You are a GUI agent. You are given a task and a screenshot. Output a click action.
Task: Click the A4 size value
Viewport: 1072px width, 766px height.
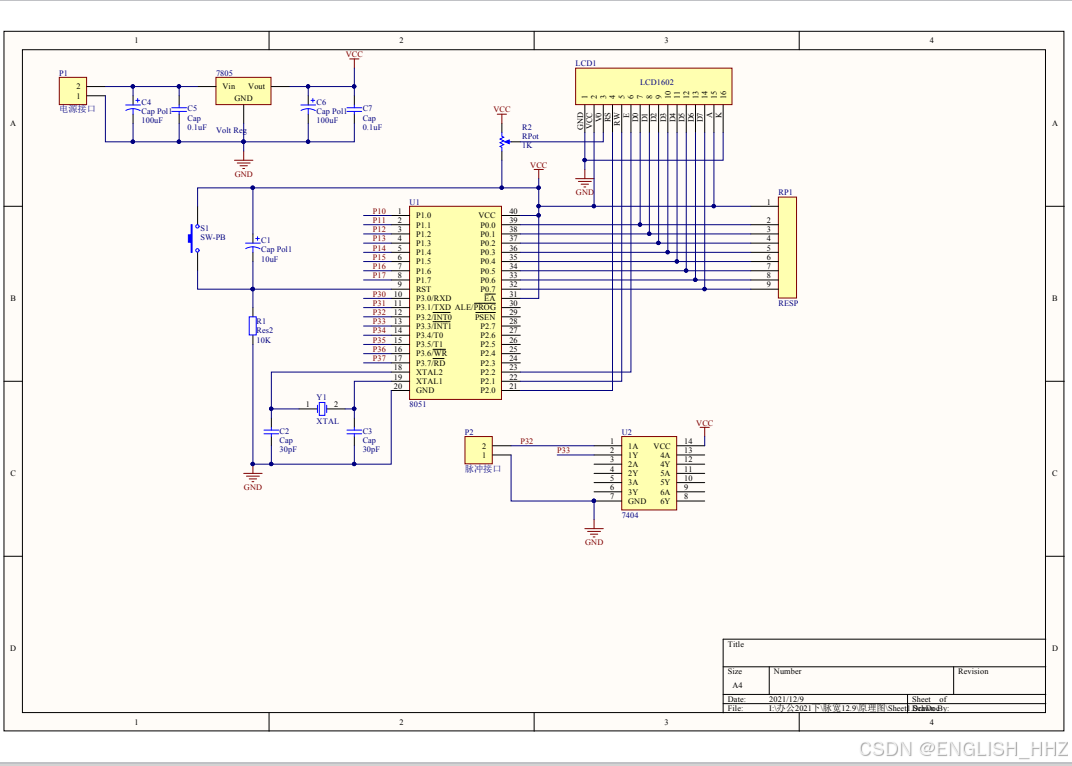pyautogui.click(x=737, y=685)
